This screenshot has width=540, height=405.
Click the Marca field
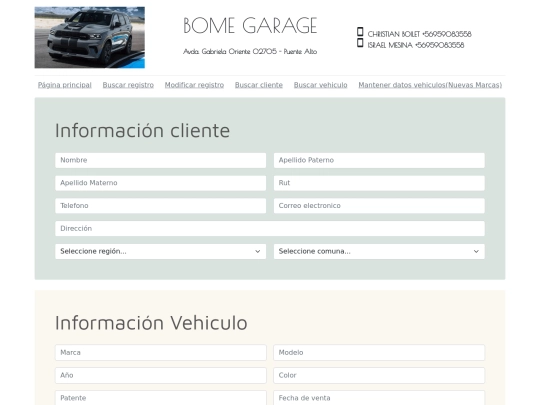[x=160, y=353]
